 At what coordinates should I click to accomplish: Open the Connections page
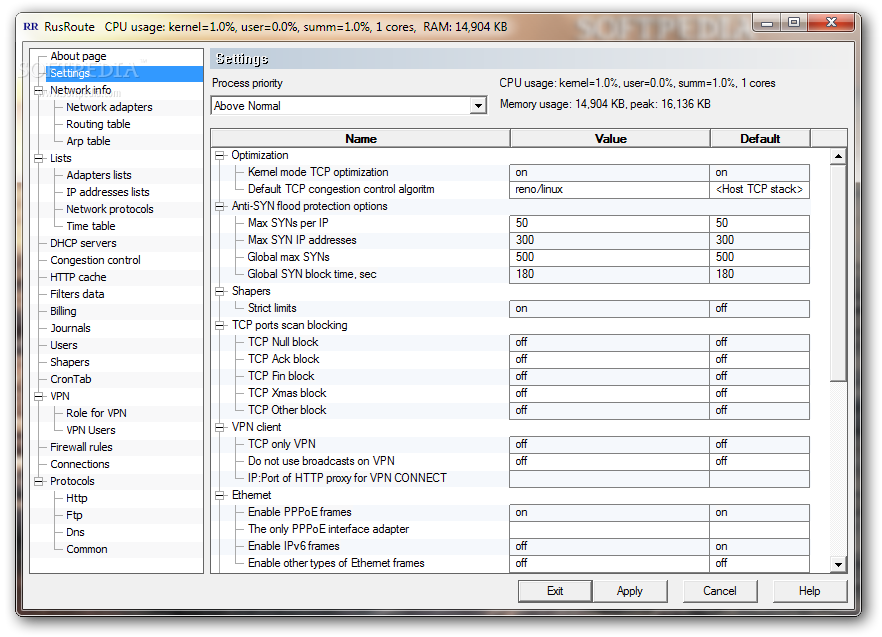79,464
